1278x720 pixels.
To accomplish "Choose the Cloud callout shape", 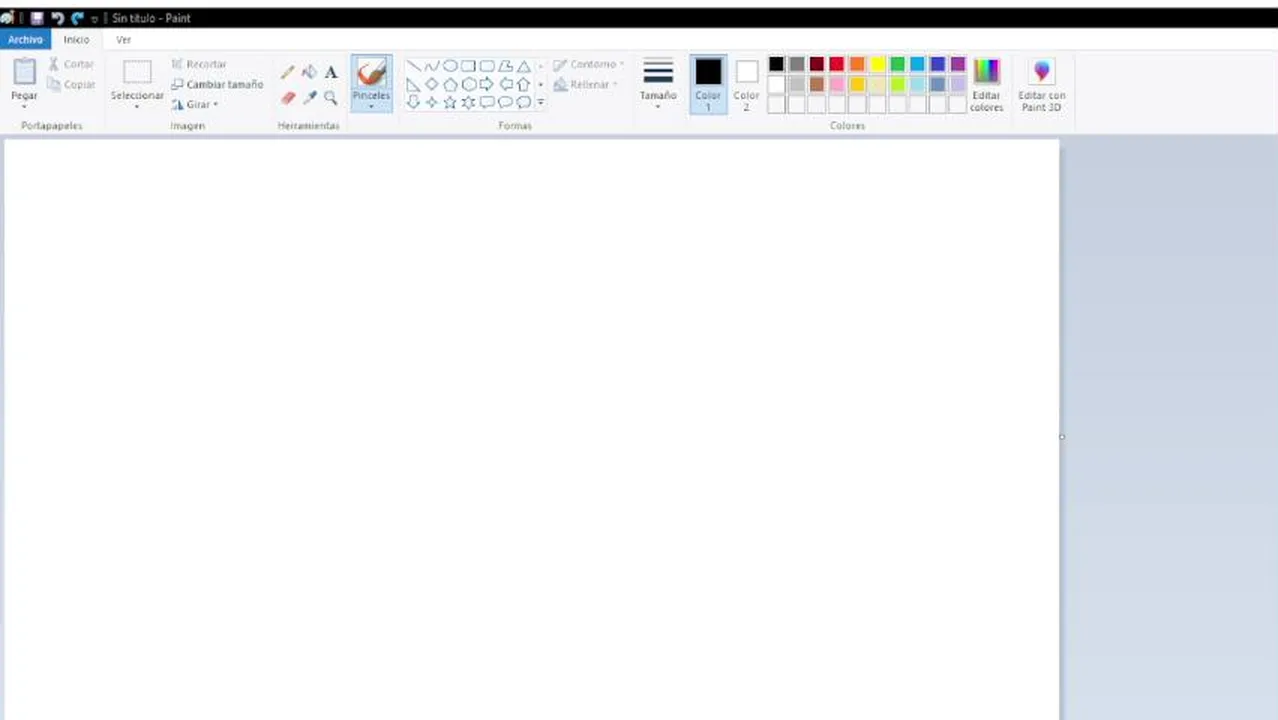I will 523,102.
